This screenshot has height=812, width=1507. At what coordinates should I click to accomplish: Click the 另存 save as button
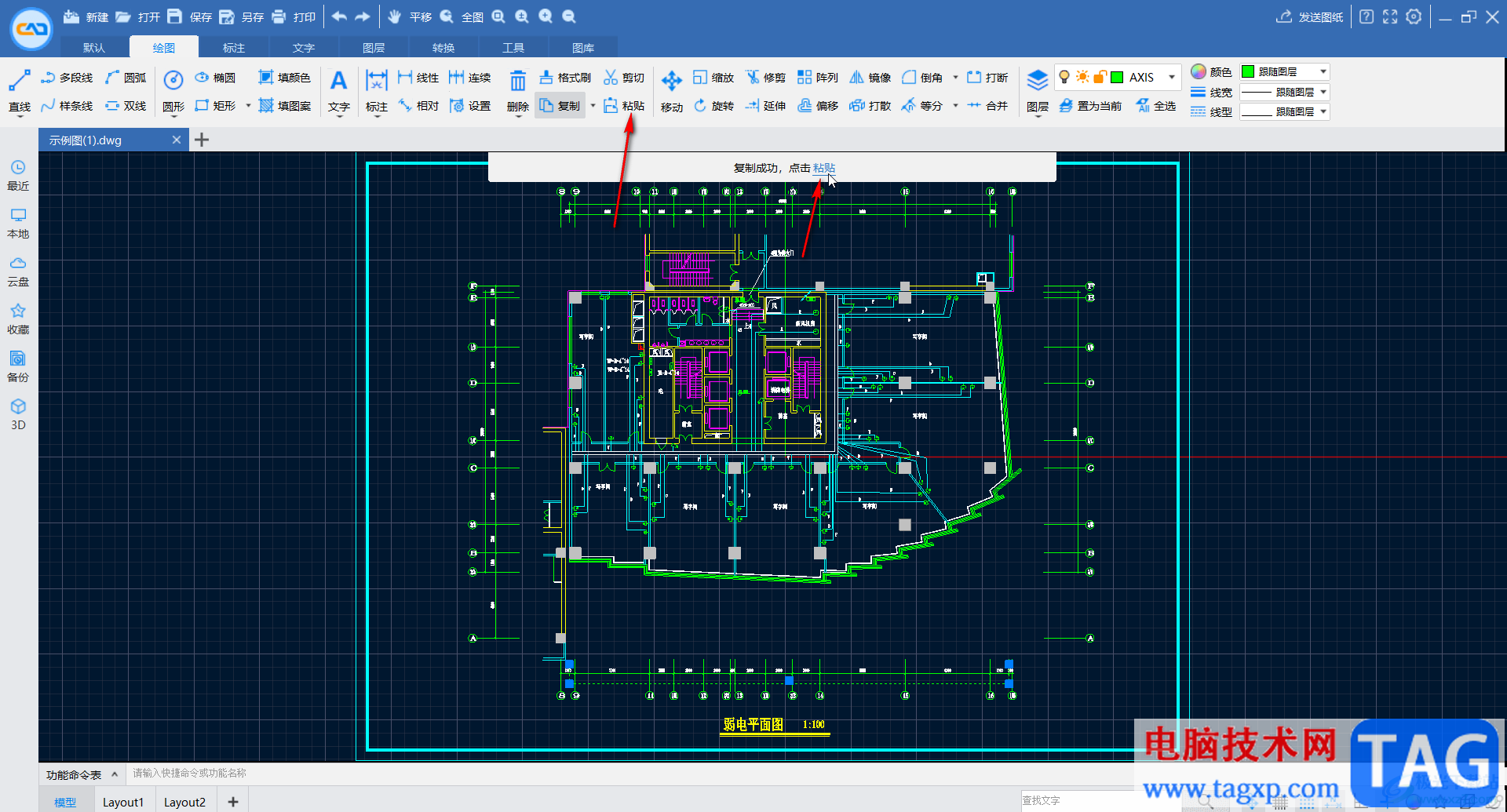[x=241, y=16]
